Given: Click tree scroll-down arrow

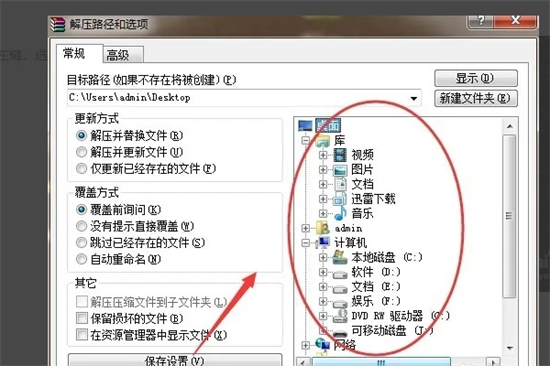Looking at the screenshot, I should pyautogui.click(x=510, y=348).
